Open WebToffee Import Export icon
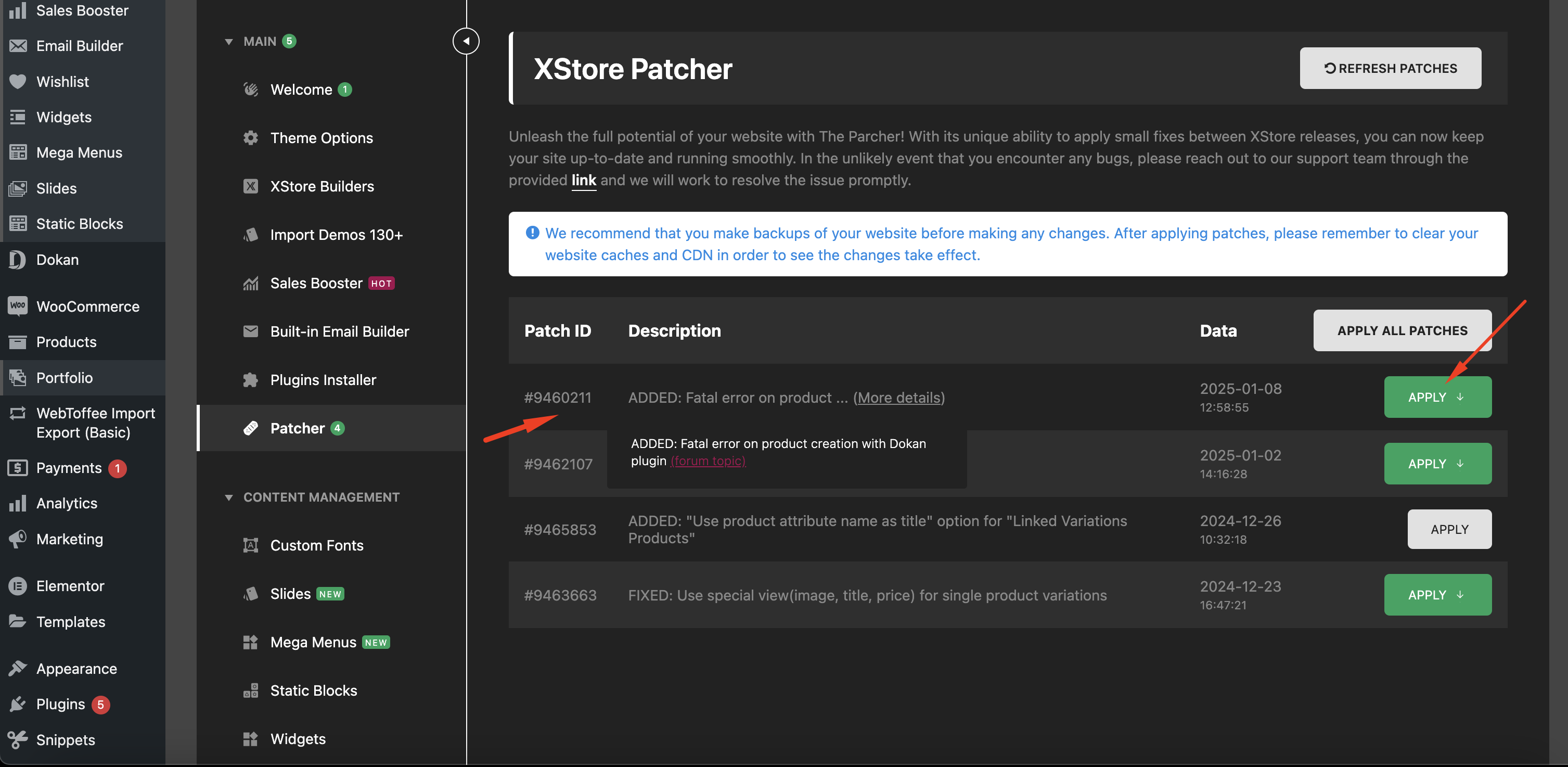Image resolution: width=1568 pixels, height=767 pixels. pyautogui.click(x=18, y=413)
